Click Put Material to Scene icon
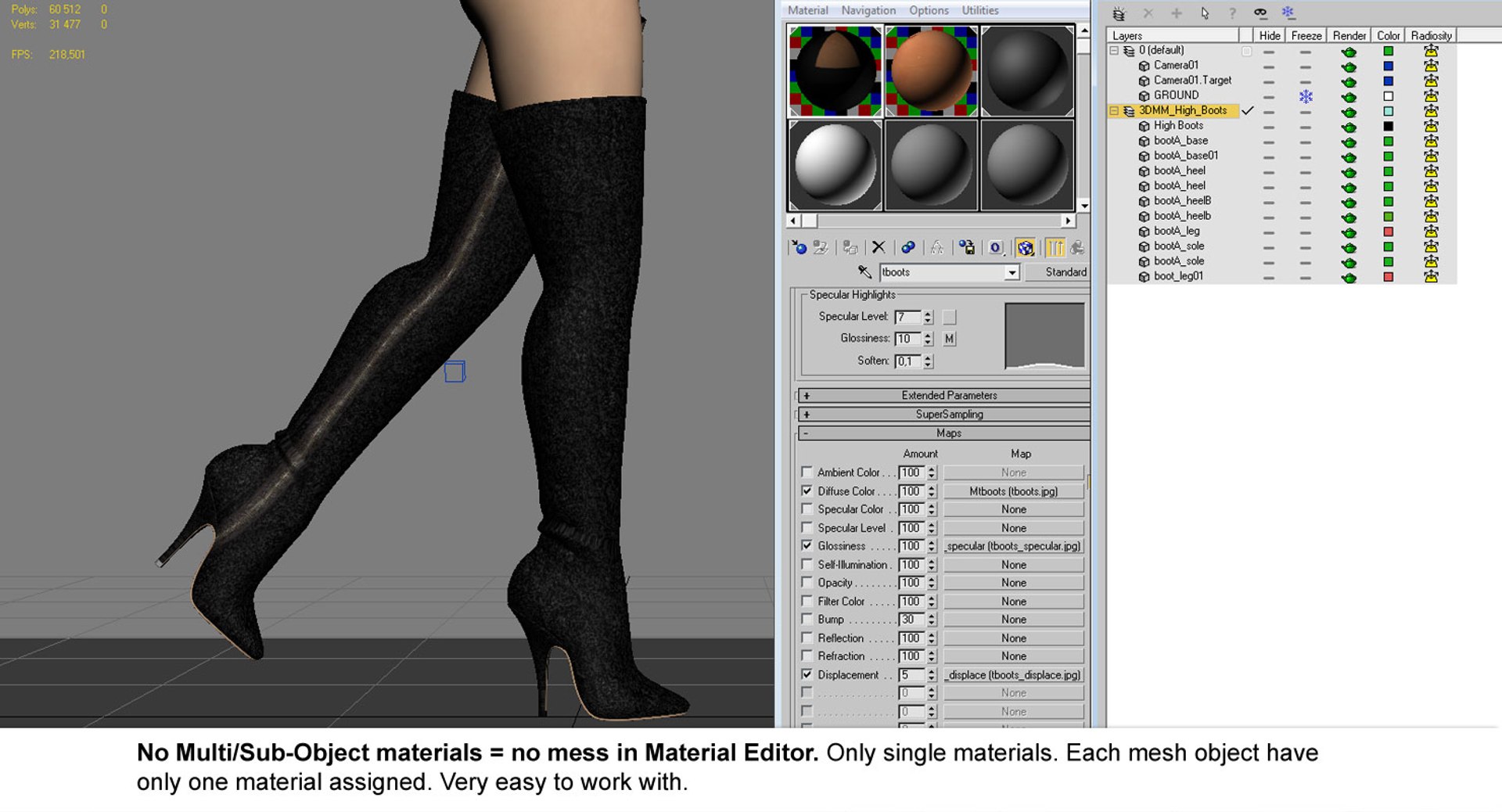Image resolution: width=1502 pixels, height=812 pixels. (x=821, y=248)
